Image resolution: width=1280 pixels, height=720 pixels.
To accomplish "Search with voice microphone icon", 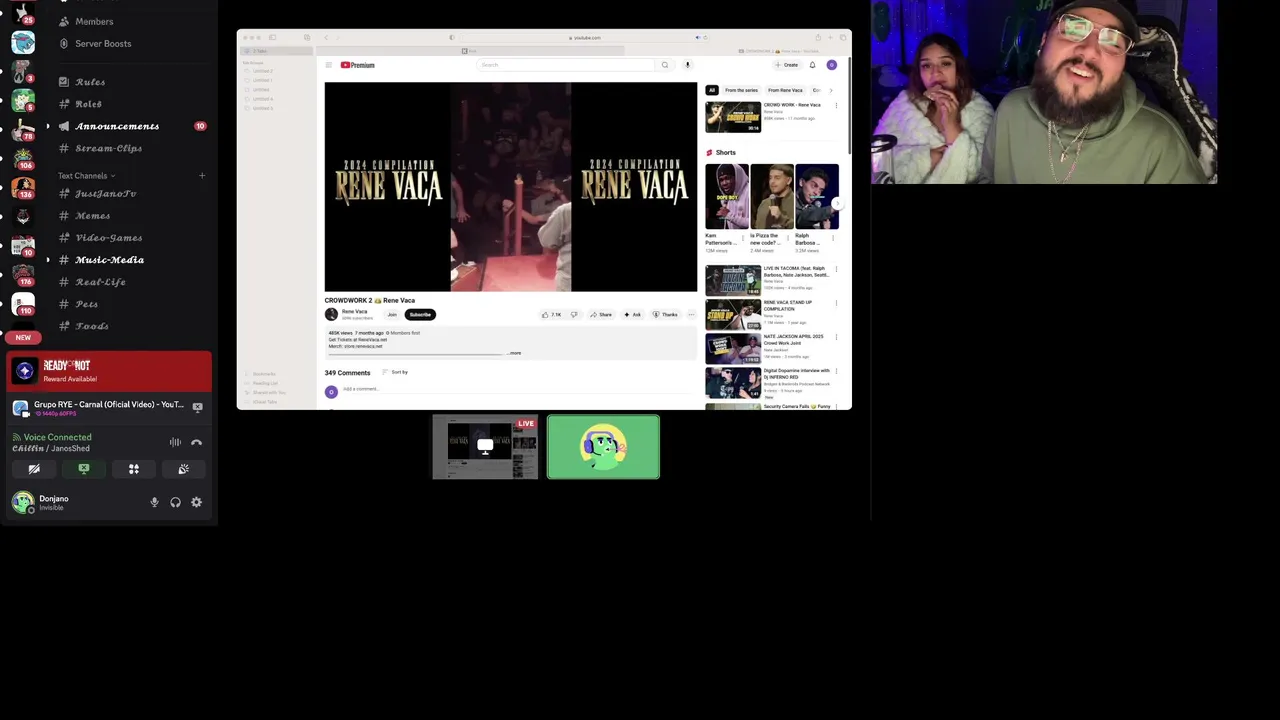I will [687, 65].
